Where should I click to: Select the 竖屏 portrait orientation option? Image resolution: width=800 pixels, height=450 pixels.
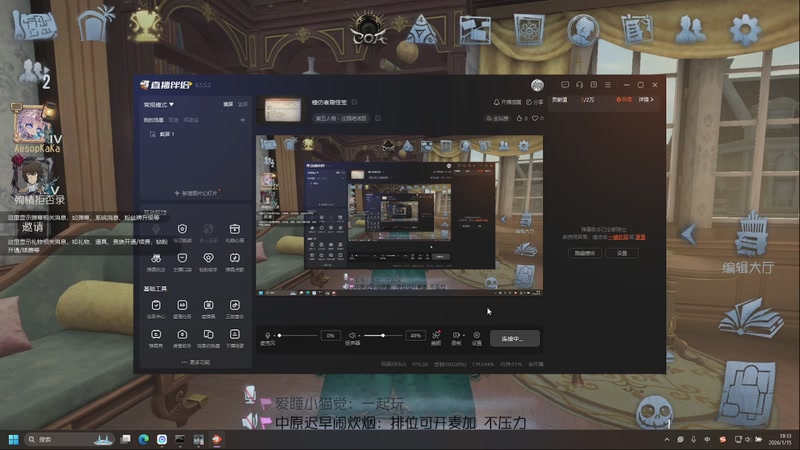pyautogui.click(x=243, y=104)
